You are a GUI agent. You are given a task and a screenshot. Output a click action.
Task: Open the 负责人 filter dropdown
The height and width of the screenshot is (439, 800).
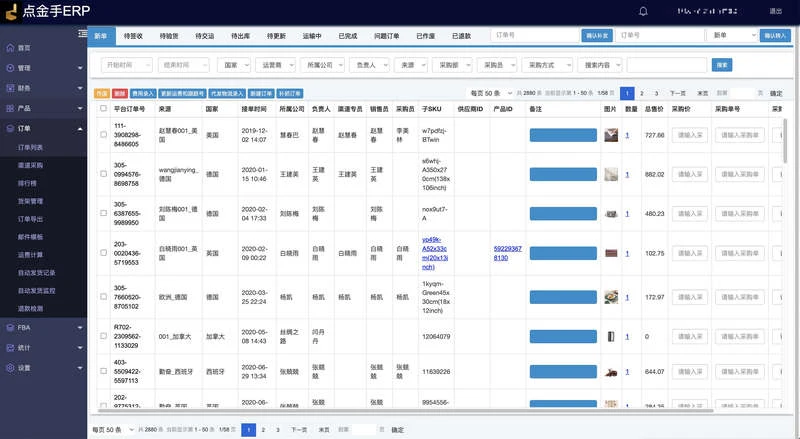[369, 65]
